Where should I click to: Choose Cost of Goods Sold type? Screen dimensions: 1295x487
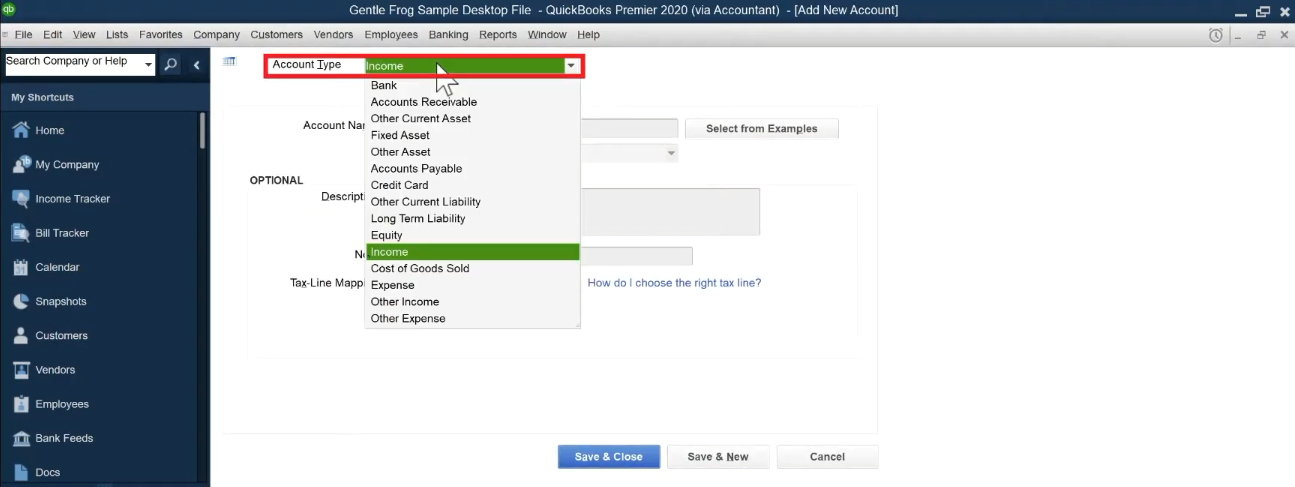(473, 268)
